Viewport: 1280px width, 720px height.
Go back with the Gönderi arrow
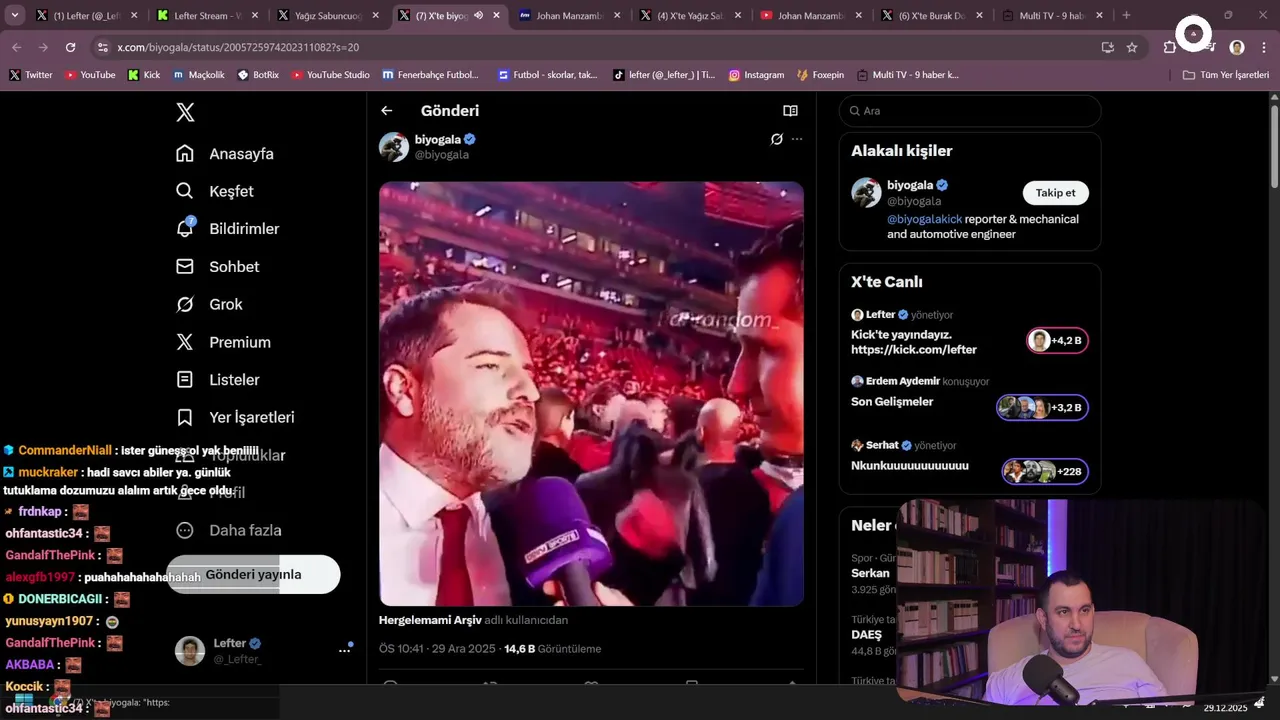[x=386, y=111]
